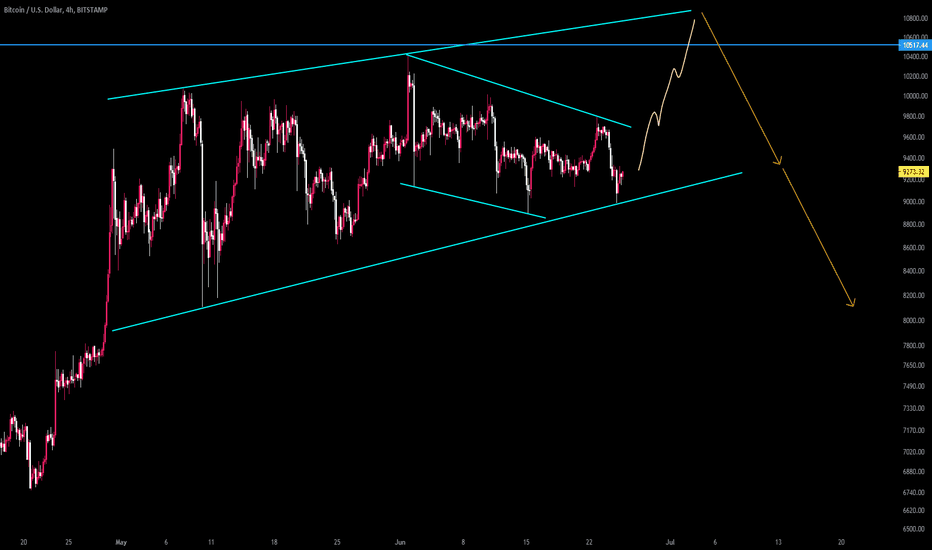932x550 pixels.
Task: Select the blue 10517.44 price label
Action: point(914,45)
